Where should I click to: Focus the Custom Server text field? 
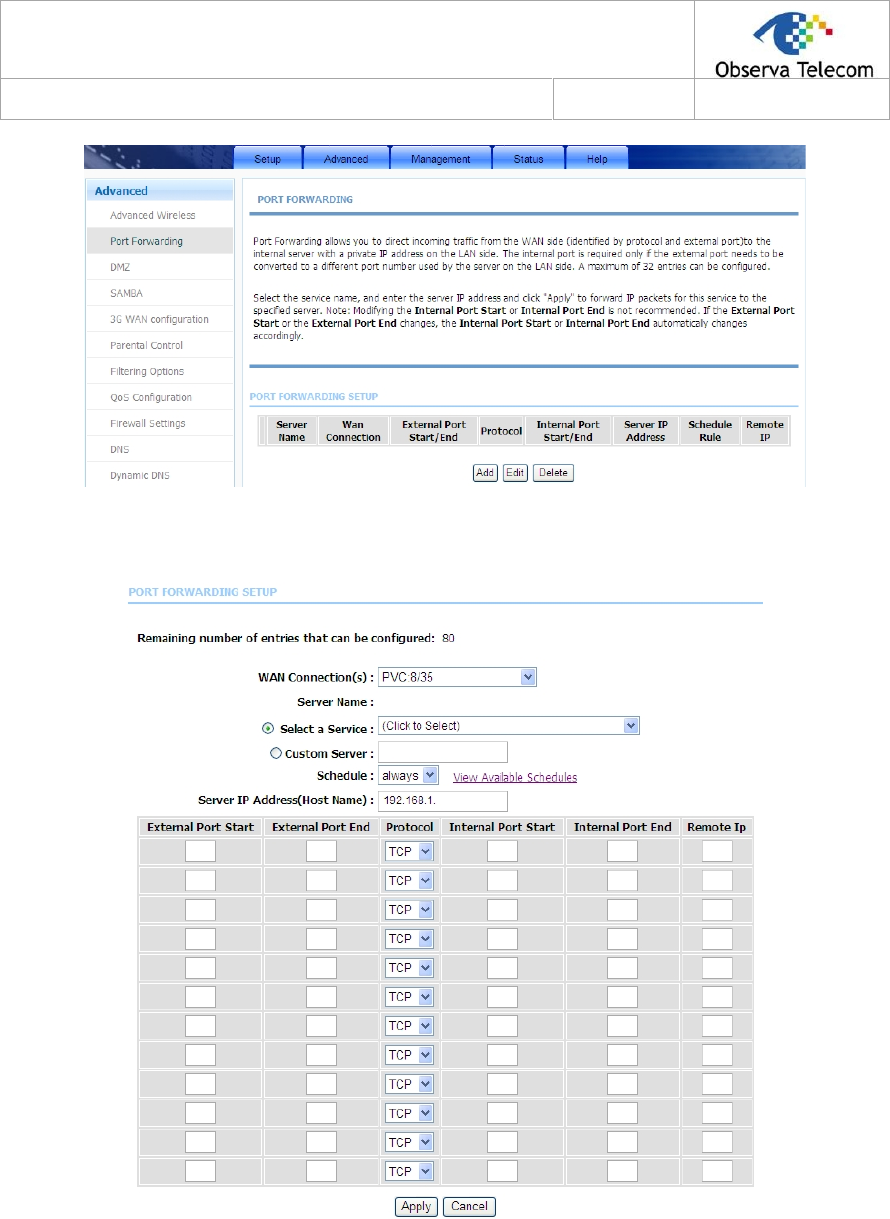444,752
